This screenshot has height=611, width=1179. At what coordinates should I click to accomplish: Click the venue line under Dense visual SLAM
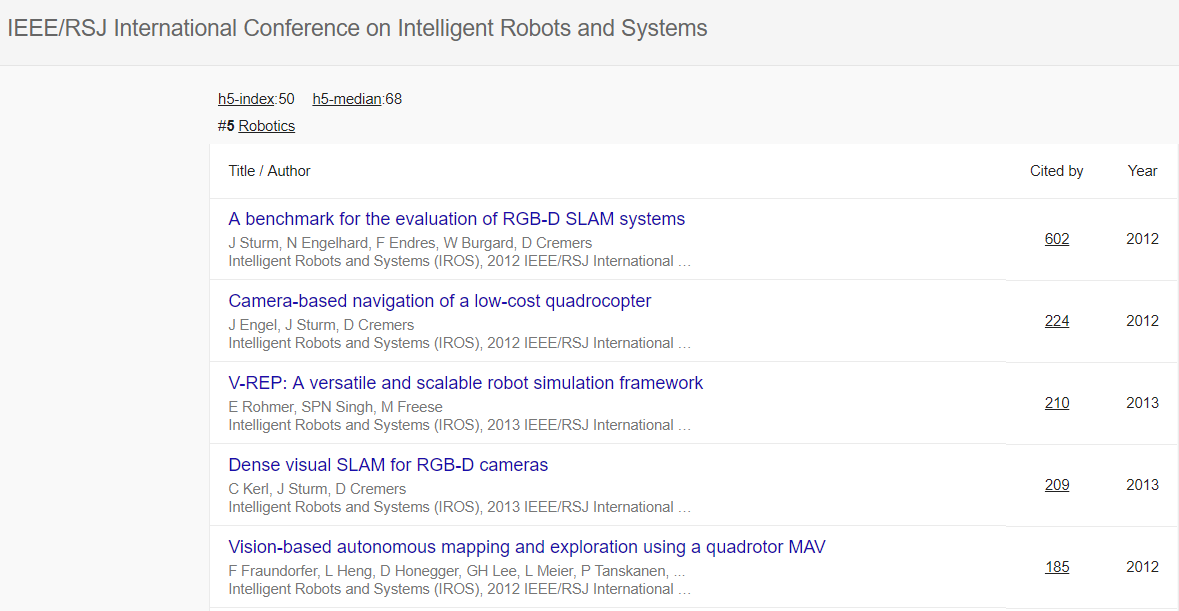click(459, 507)
